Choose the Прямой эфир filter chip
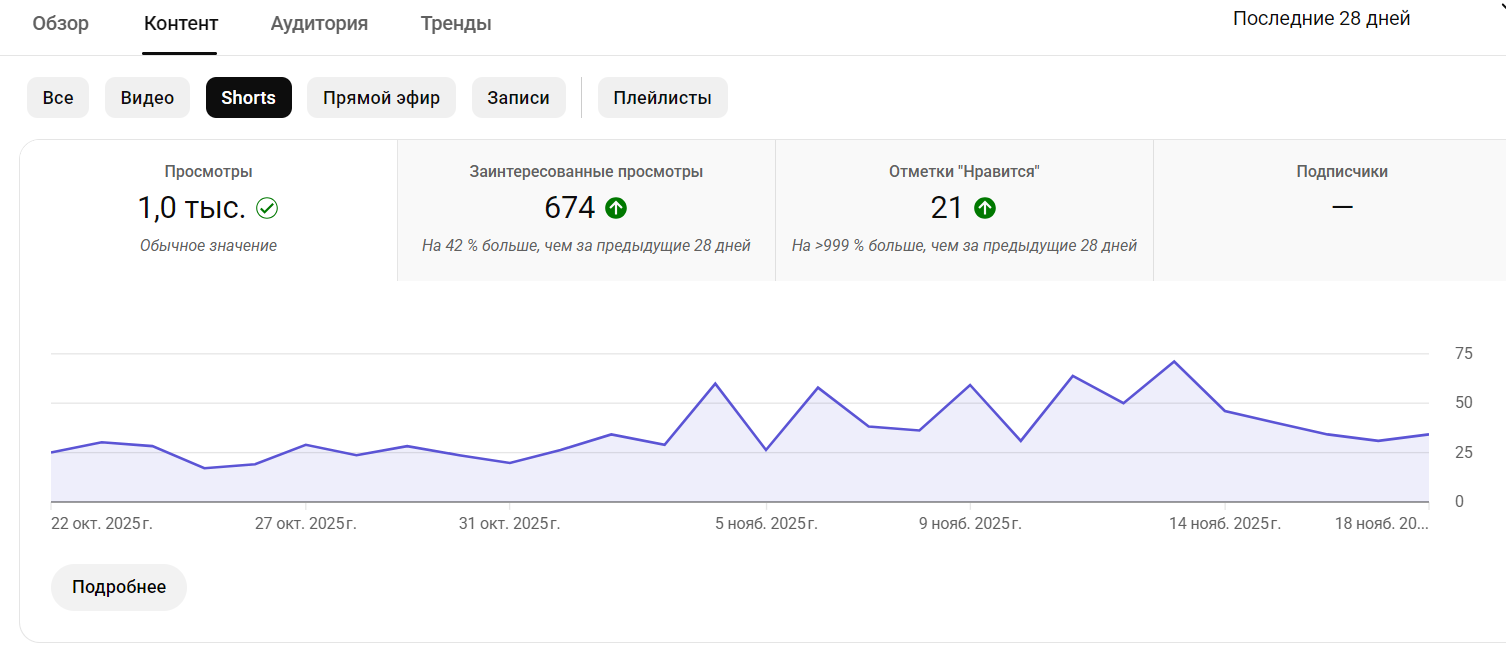 (x=381, y=98)
